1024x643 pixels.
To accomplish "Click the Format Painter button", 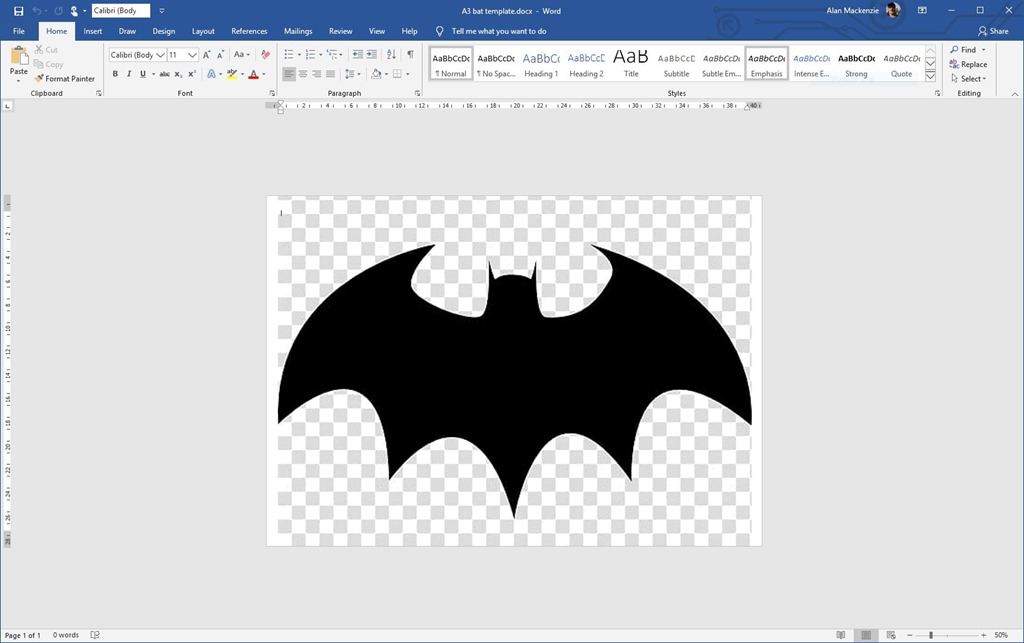I will [65, 78].
